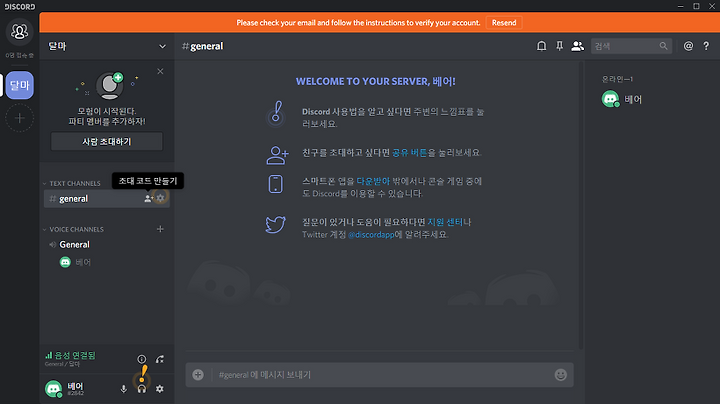Screen dimensions: 720x404
Task: Click the 사람 초대하기 button
Action: (x=107, y=141)
